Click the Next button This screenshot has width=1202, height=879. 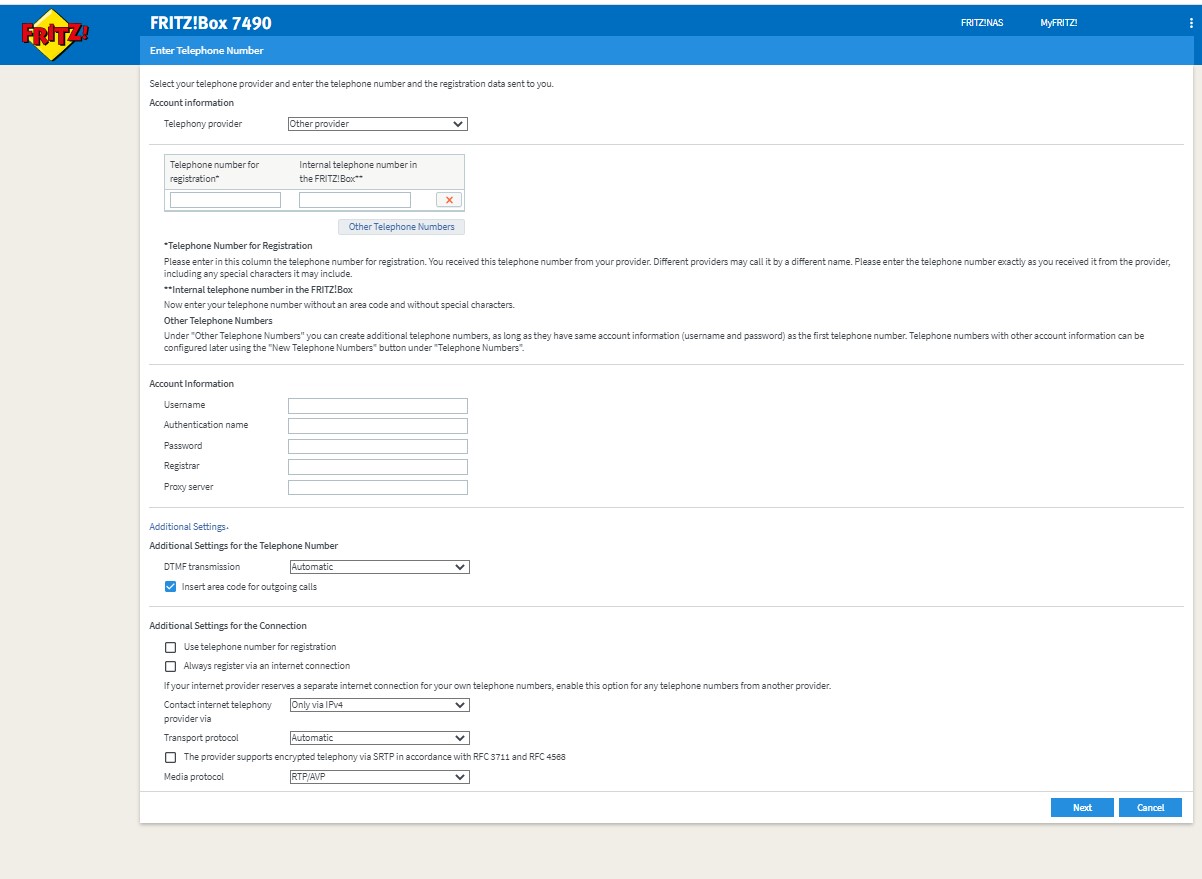pyautogui.click(x=1082, y=808)
